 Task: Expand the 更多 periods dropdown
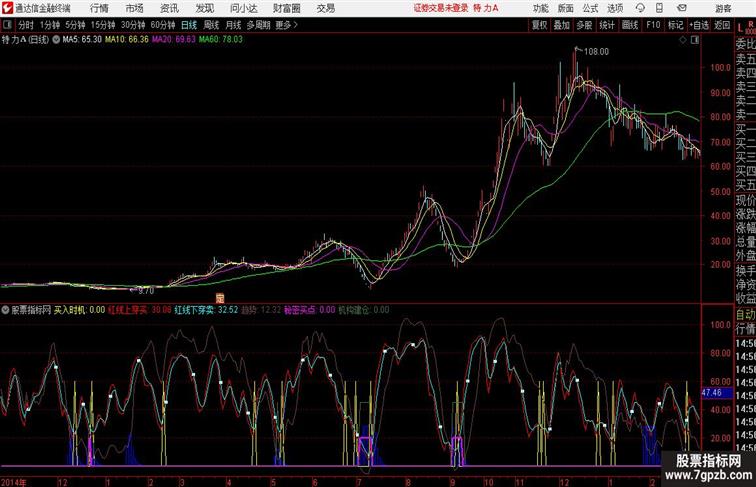click(x=286, y=25)
